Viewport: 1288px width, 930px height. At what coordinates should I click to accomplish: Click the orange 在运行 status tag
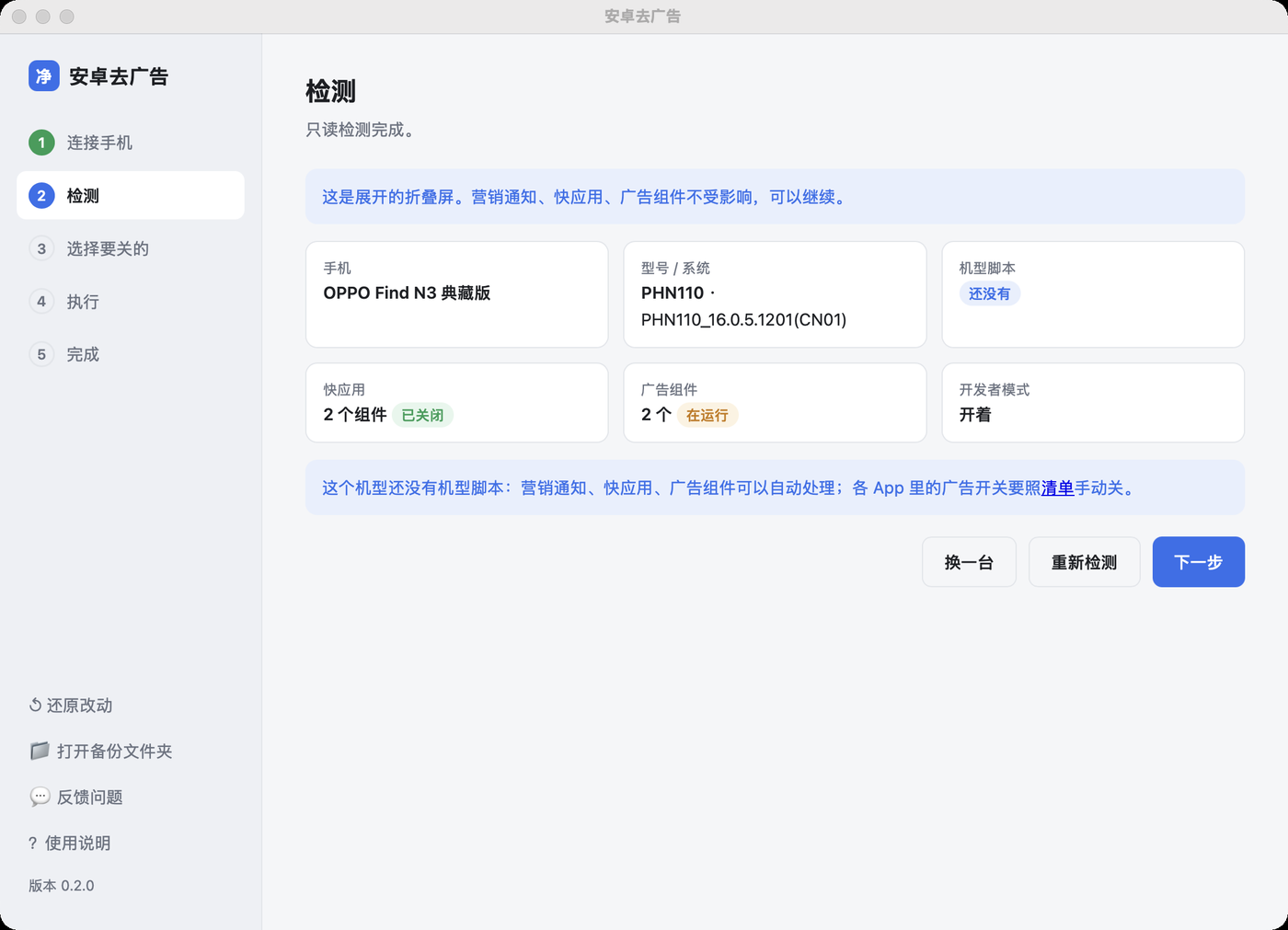(x=707, y=415)
